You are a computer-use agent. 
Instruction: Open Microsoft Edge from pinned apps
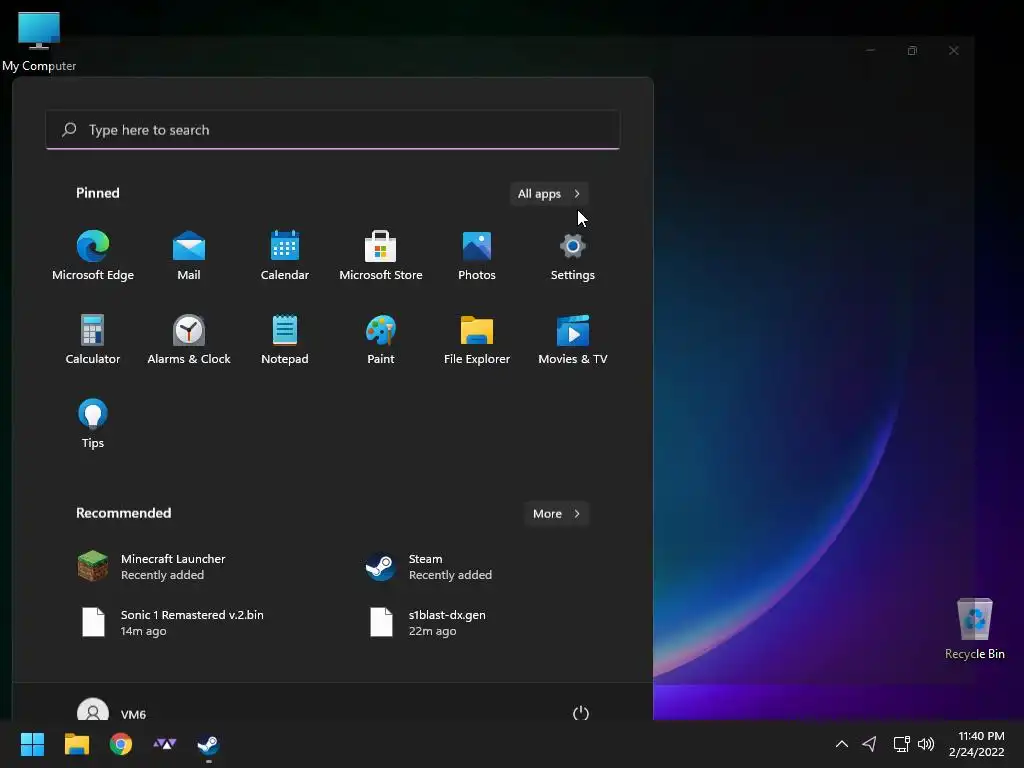(x=93, y=255)
